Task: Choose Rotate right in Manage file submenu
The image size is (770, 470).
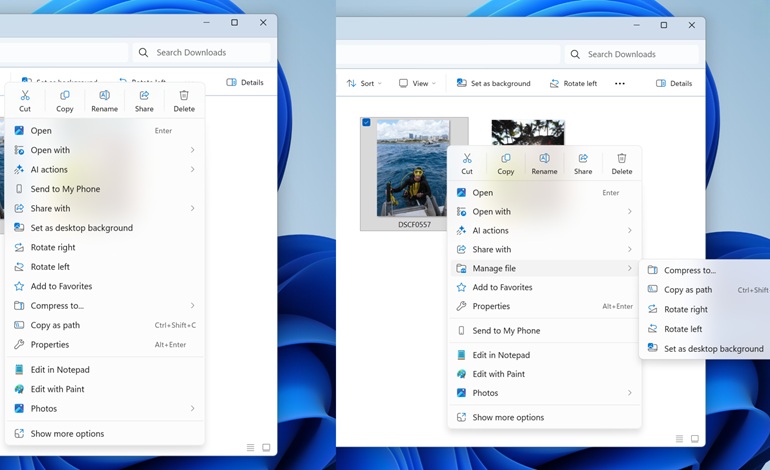Action: click(x=706, y=309)
